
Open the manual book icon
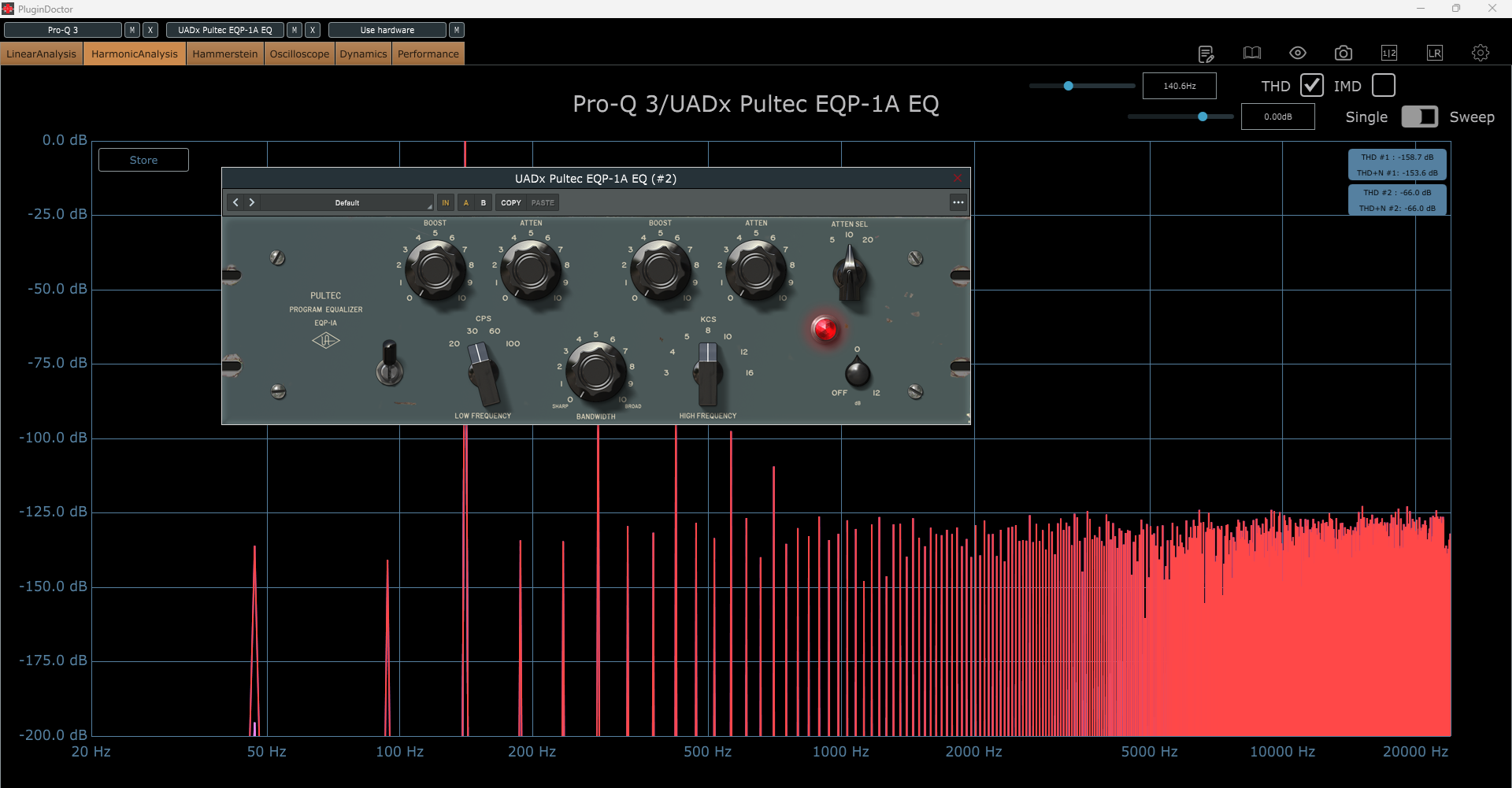coord(1252,53)
